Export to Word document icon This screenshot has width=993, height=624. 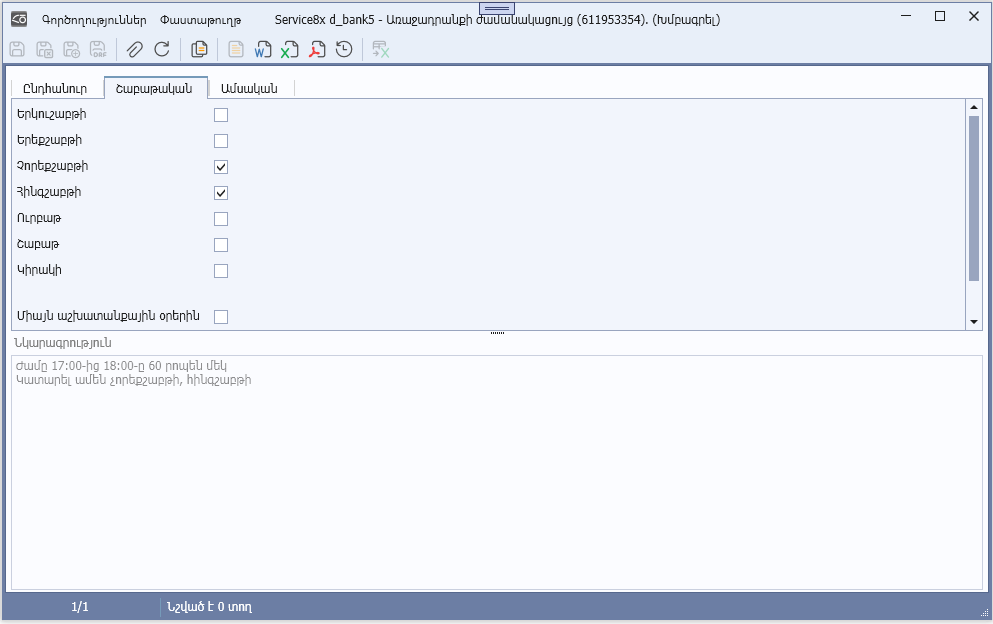[263, 49]
